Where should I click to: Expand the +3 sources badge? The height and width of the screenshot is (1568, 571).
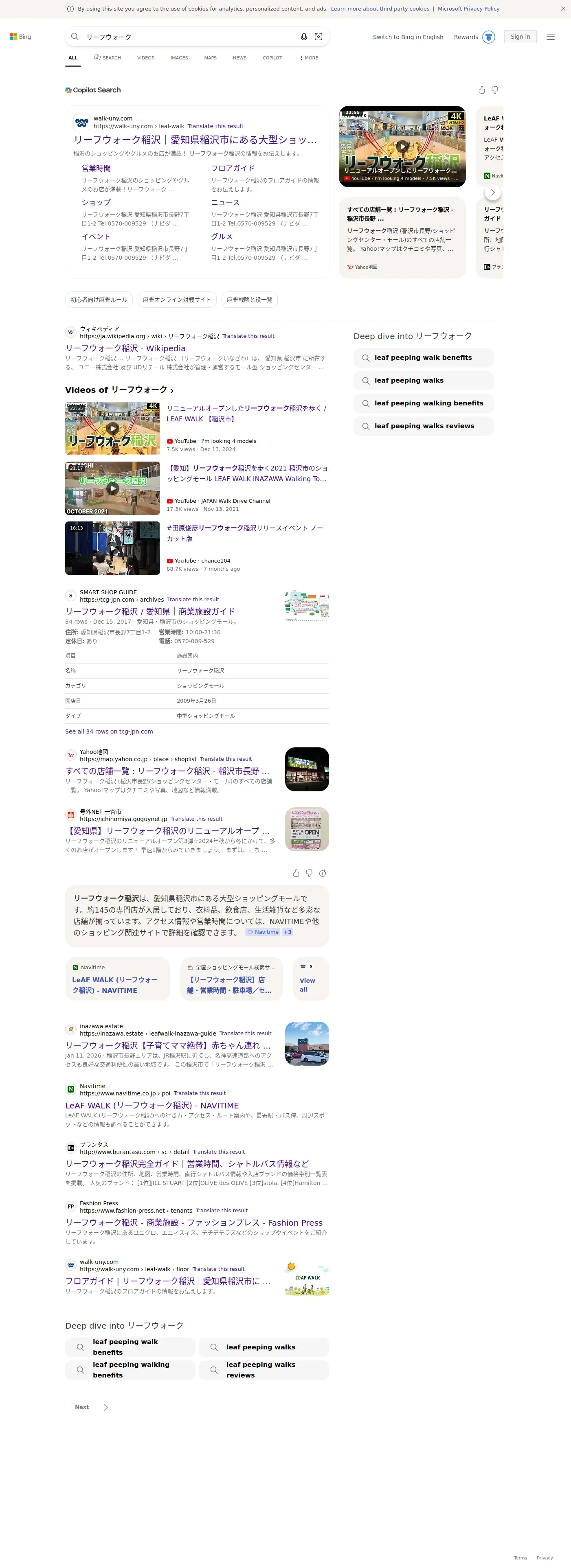click(287, 933)
